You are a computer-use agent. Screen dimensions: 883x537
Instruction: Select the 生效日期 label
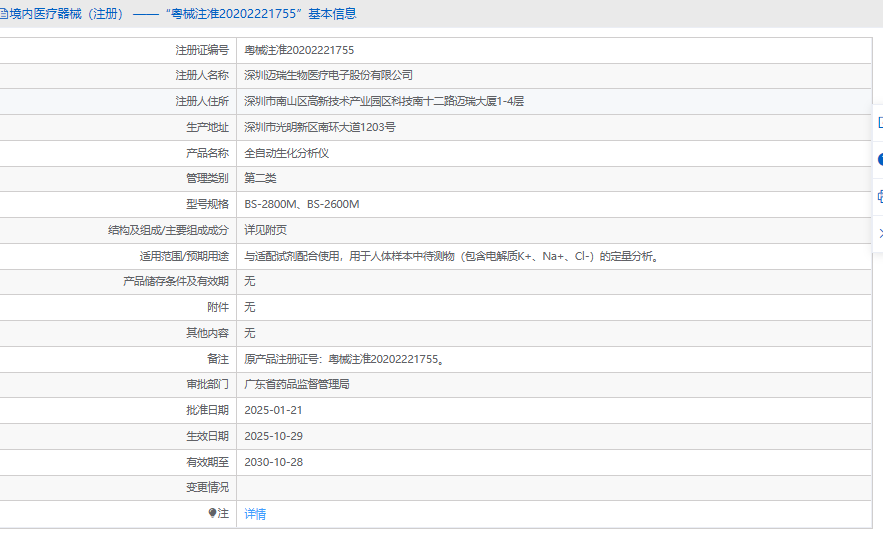[x=208, y=436]
